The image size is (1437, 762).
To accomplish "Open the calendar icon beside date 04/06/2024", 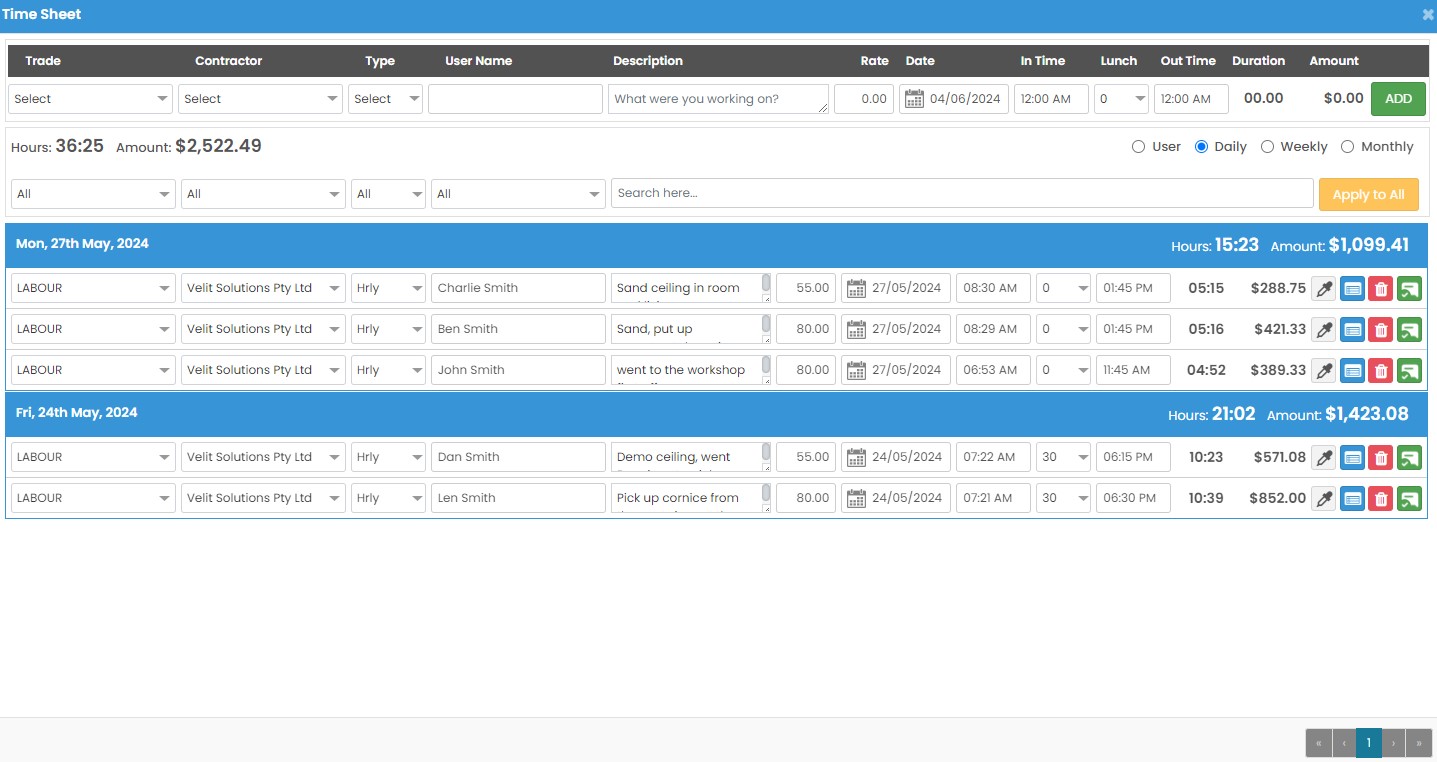I will 913,99.
